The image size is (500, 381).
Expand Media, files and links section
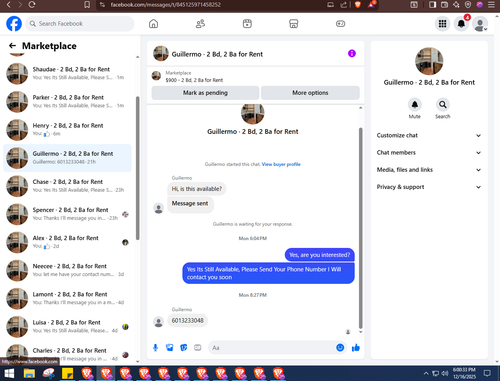(x=429, y=170)
